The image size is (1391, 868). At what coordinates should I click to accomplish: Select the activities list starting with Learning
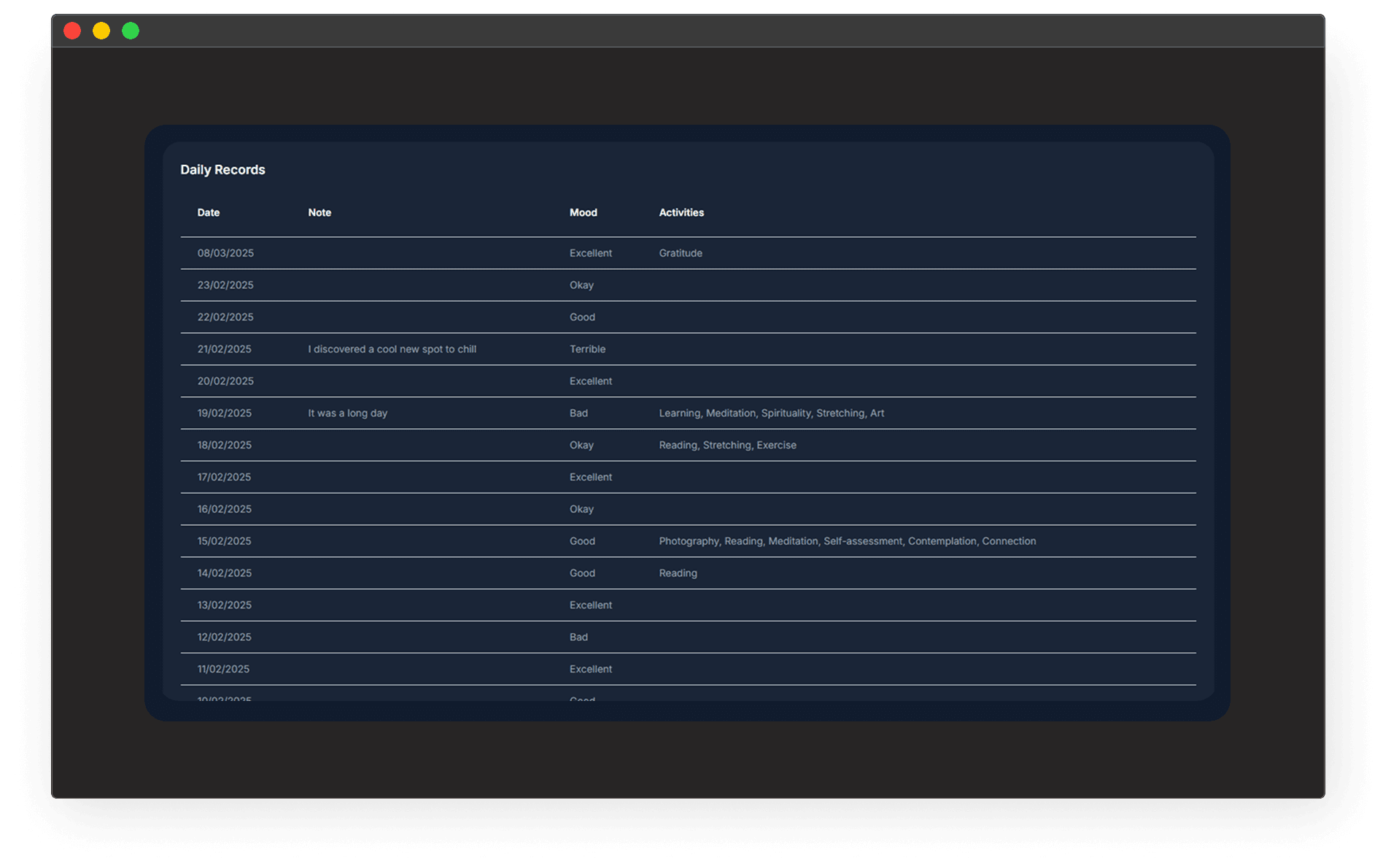771,413
